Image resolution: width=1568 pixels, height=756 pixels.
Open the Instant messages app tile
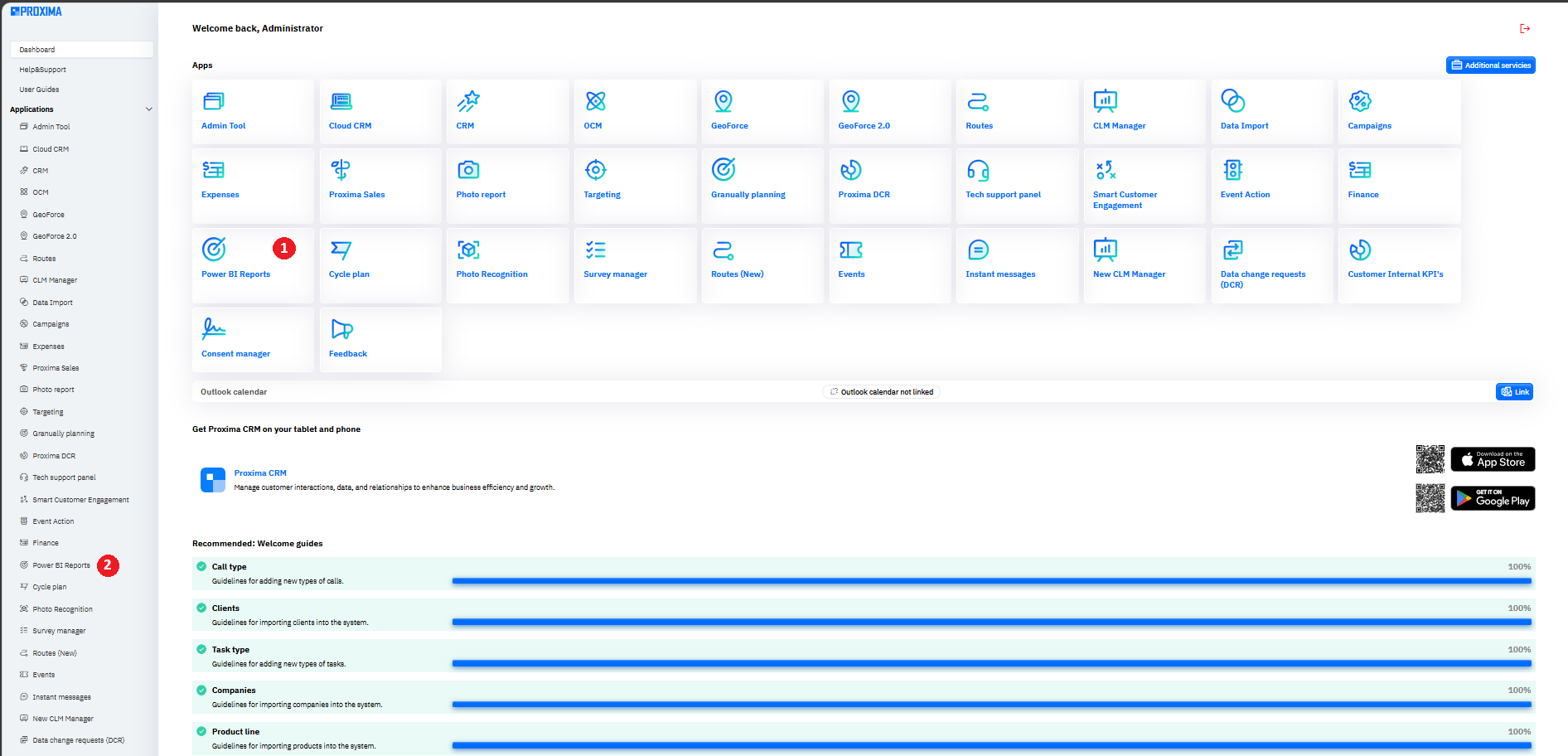pyautogui.click(x=1017, y=264)
